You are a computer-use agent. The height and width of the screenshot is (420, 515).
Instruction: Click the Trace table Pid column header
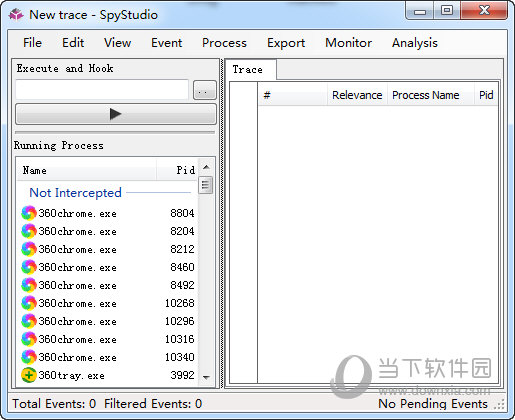click(x=486, y=95)
